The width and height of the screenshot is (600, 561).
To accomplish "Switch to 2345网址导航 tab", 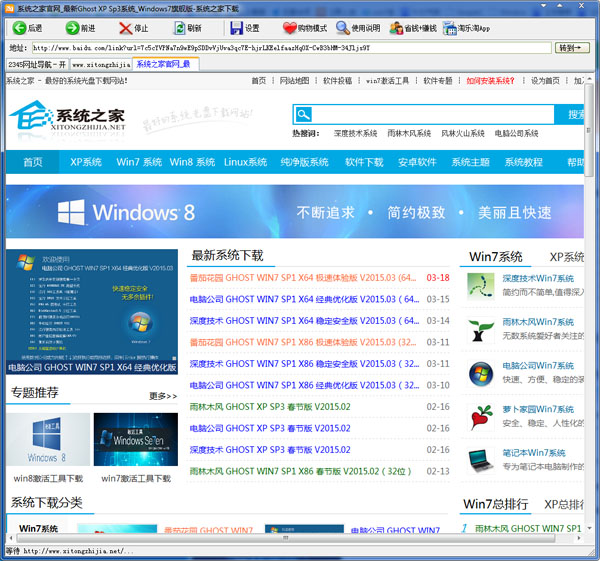I will [37, 65].
